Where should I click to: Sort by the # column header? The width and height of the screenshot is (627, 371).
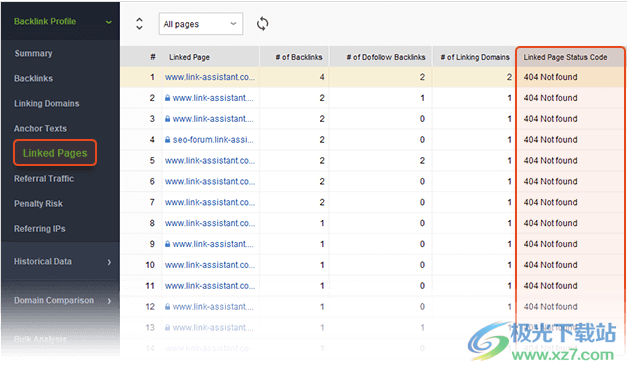(153, 57)
